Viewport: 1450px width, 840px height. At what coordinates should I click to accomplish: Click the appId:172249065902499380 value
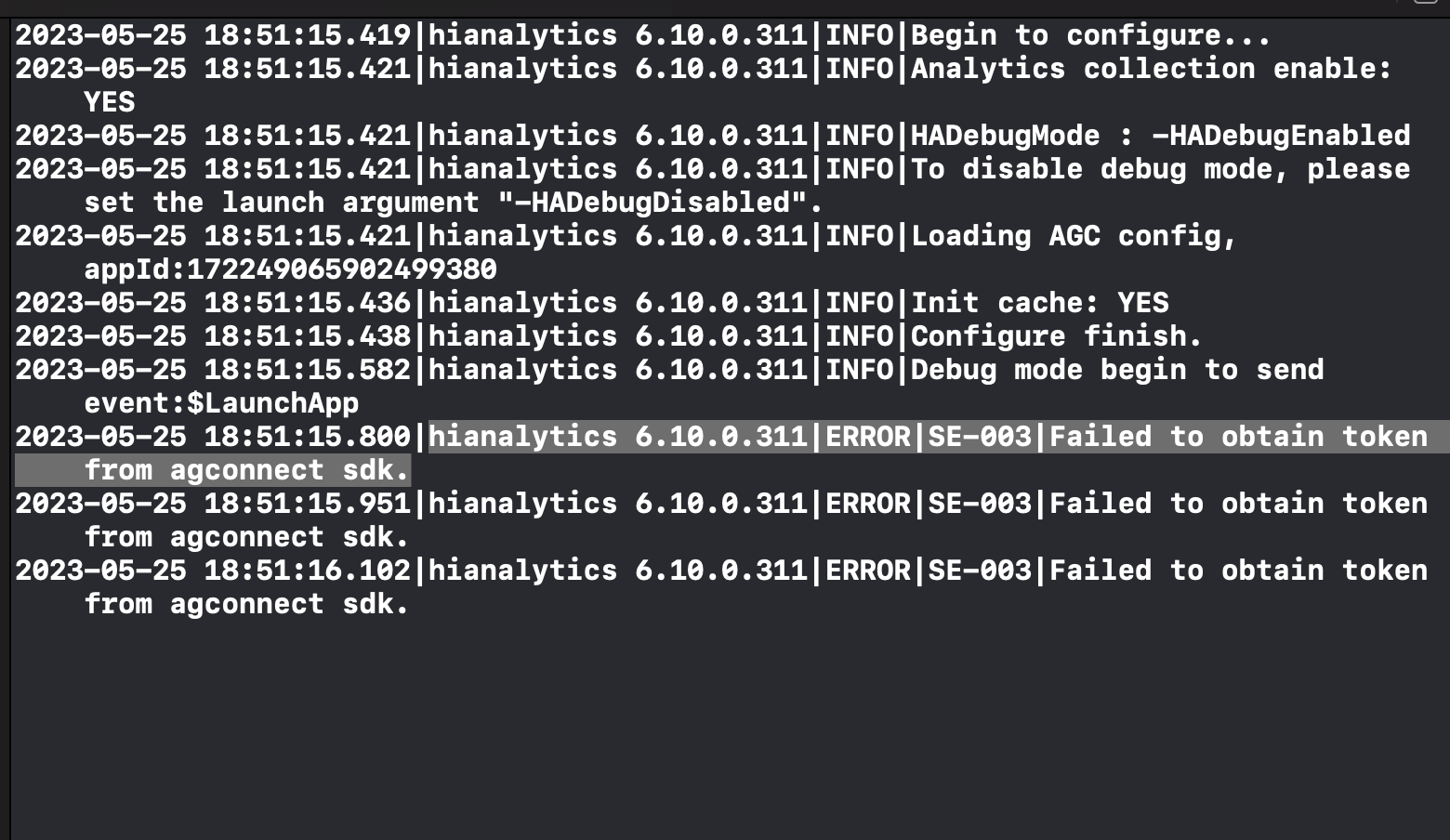click(x=290, y=269)
